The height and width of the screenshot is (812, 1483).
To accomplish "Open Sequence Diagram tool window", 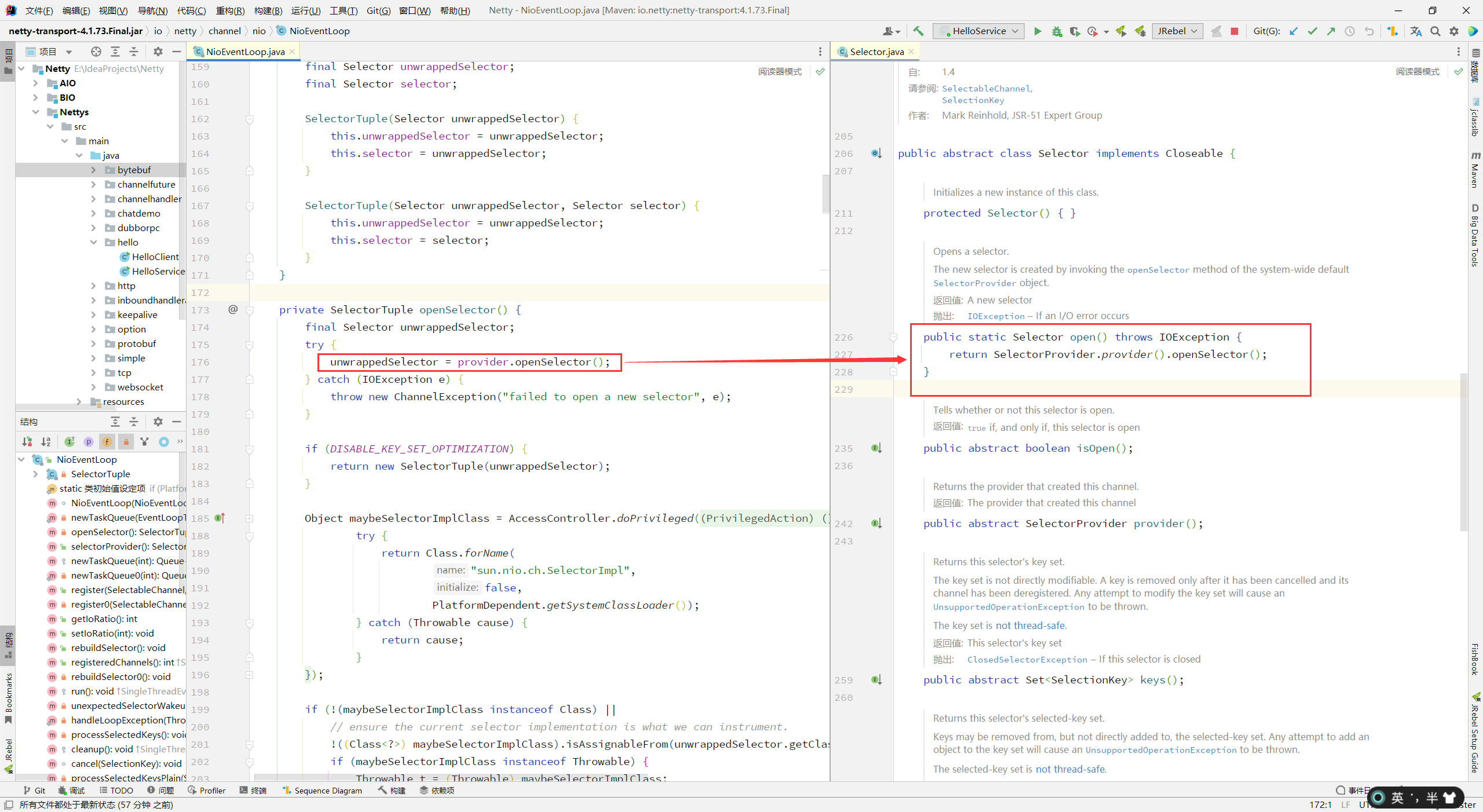I will (x=322, y=790).
